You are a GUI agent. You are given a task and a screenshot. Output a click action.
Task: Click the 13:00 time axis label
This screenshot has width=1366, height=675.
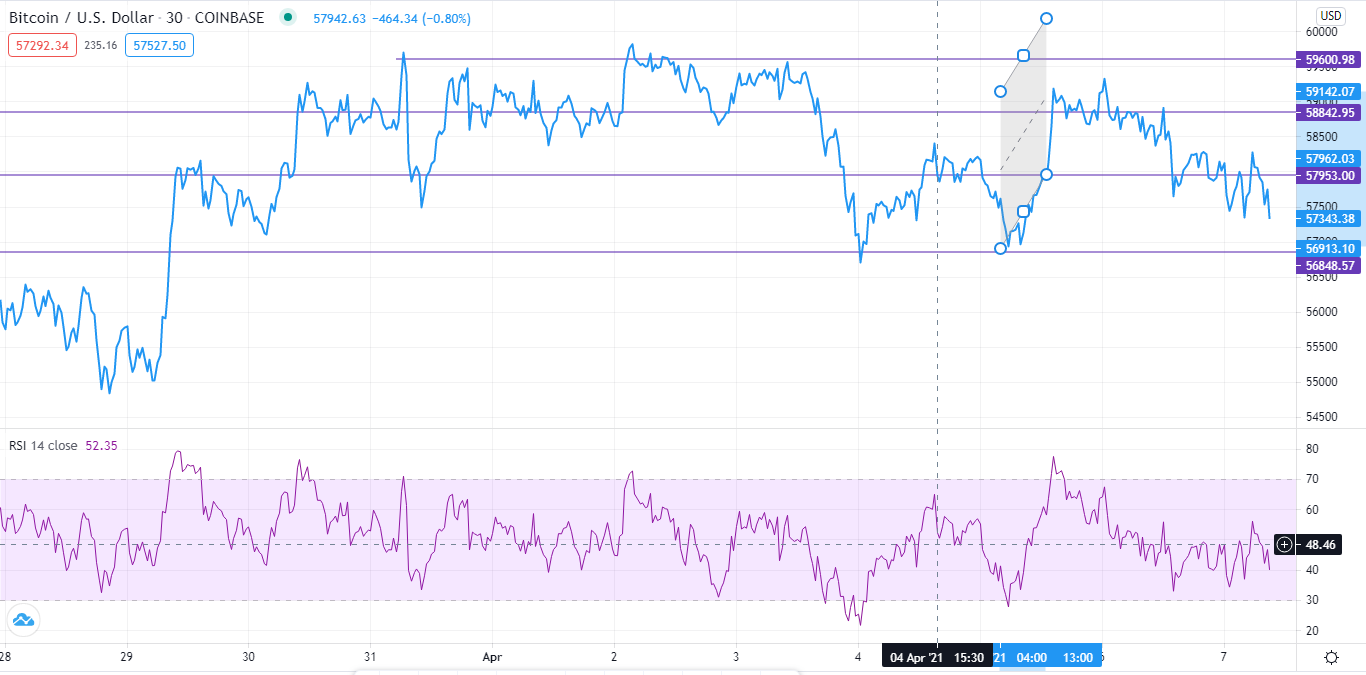coord(1077,657)
